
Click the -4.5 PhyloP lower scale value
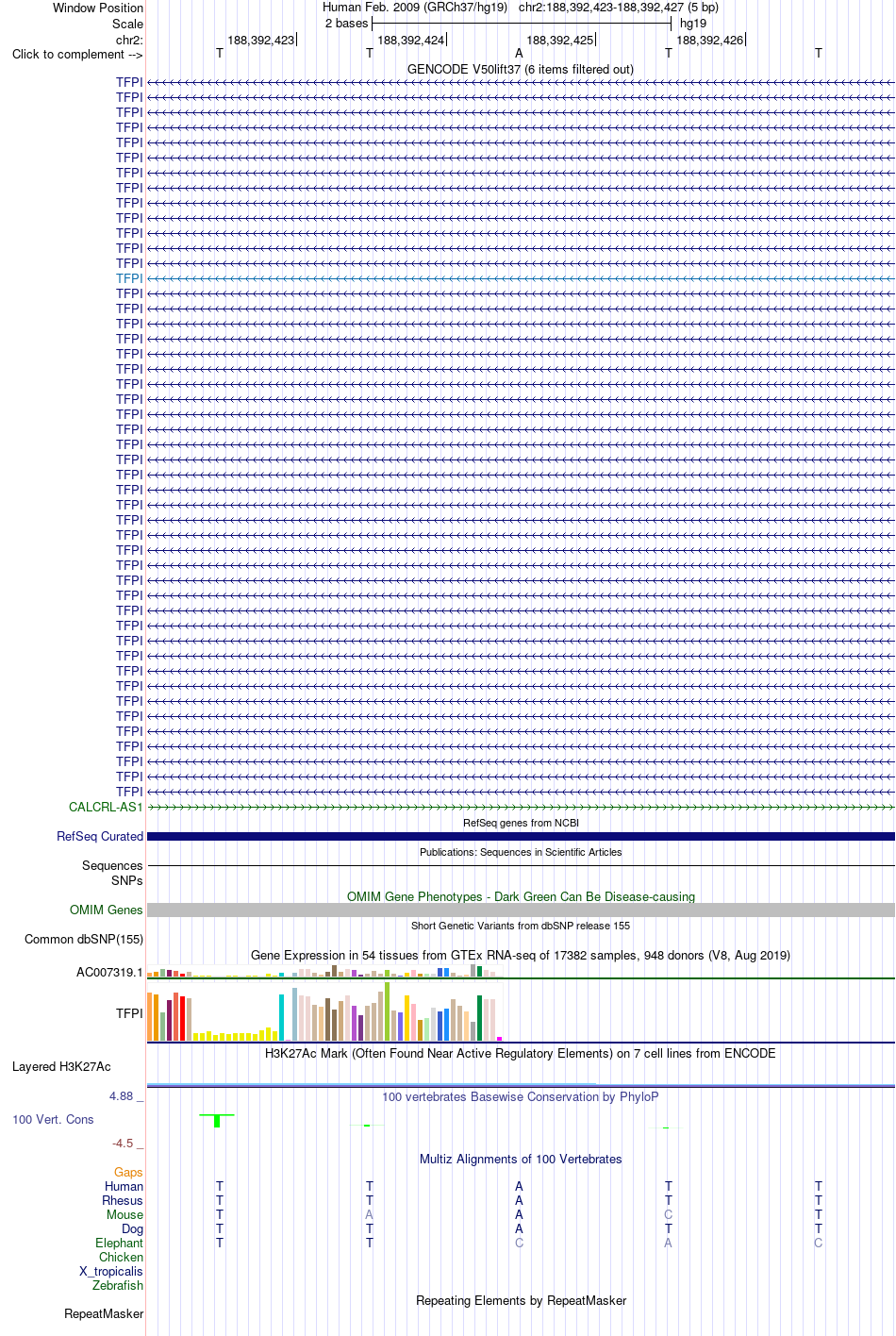coord(127,1143)
